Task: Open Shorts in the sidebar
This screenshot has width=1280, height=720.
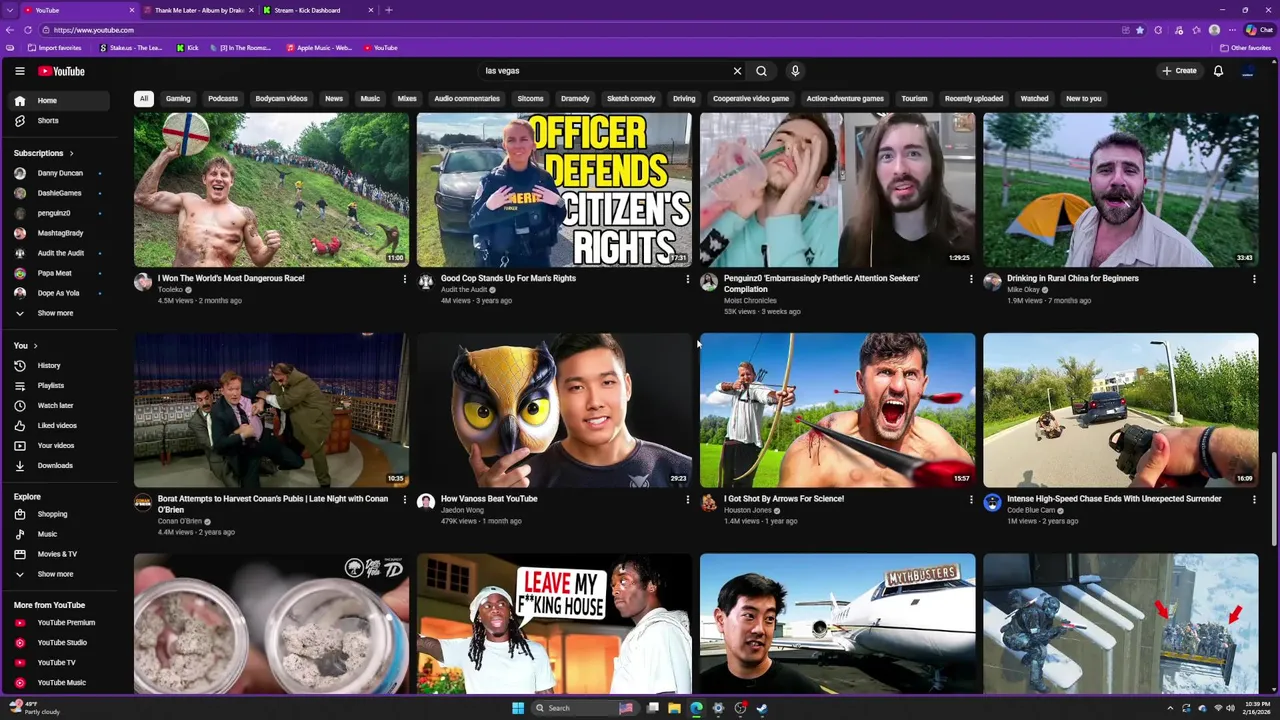Action: point(48,120)
